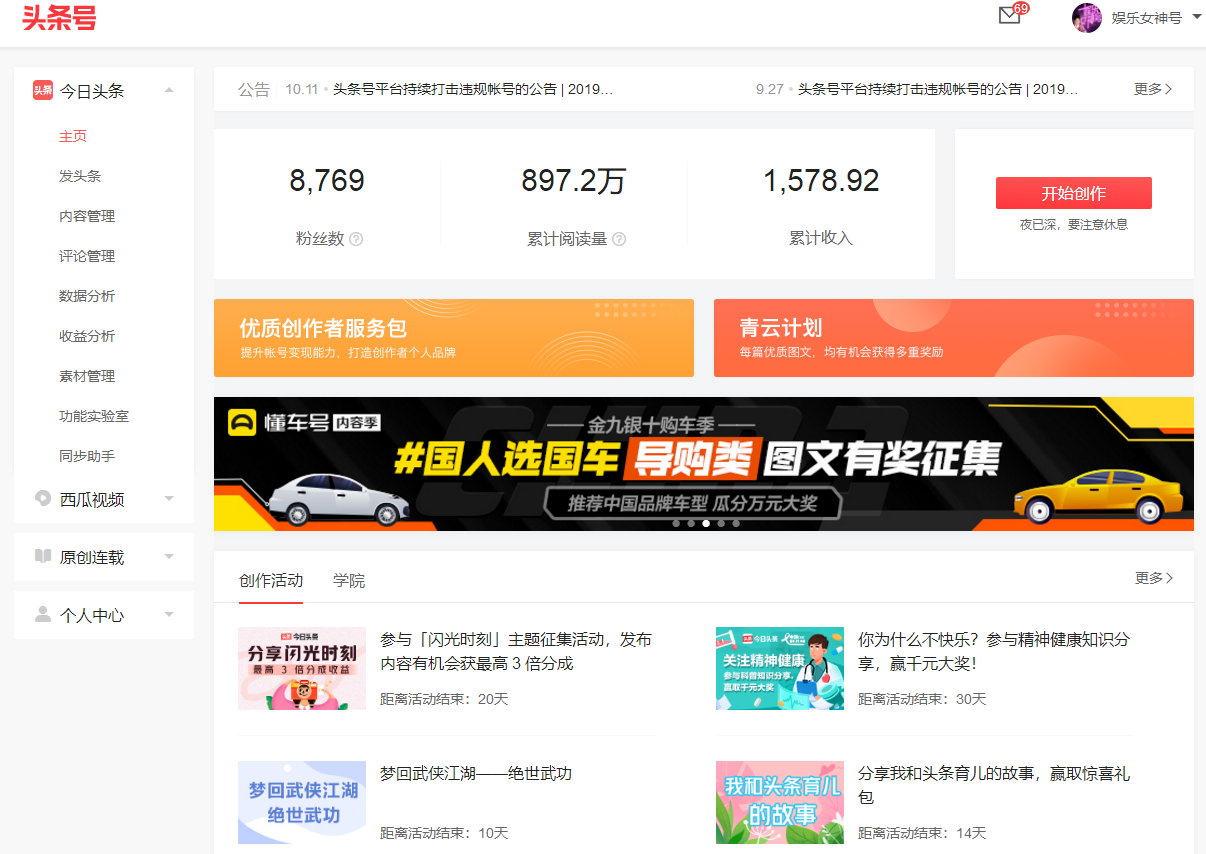This screenshot has height=854, width=1206.
Task: Select the 西瓜视频 icon in the sidebar
Action: pyautogui.click(x=42, y=497)
